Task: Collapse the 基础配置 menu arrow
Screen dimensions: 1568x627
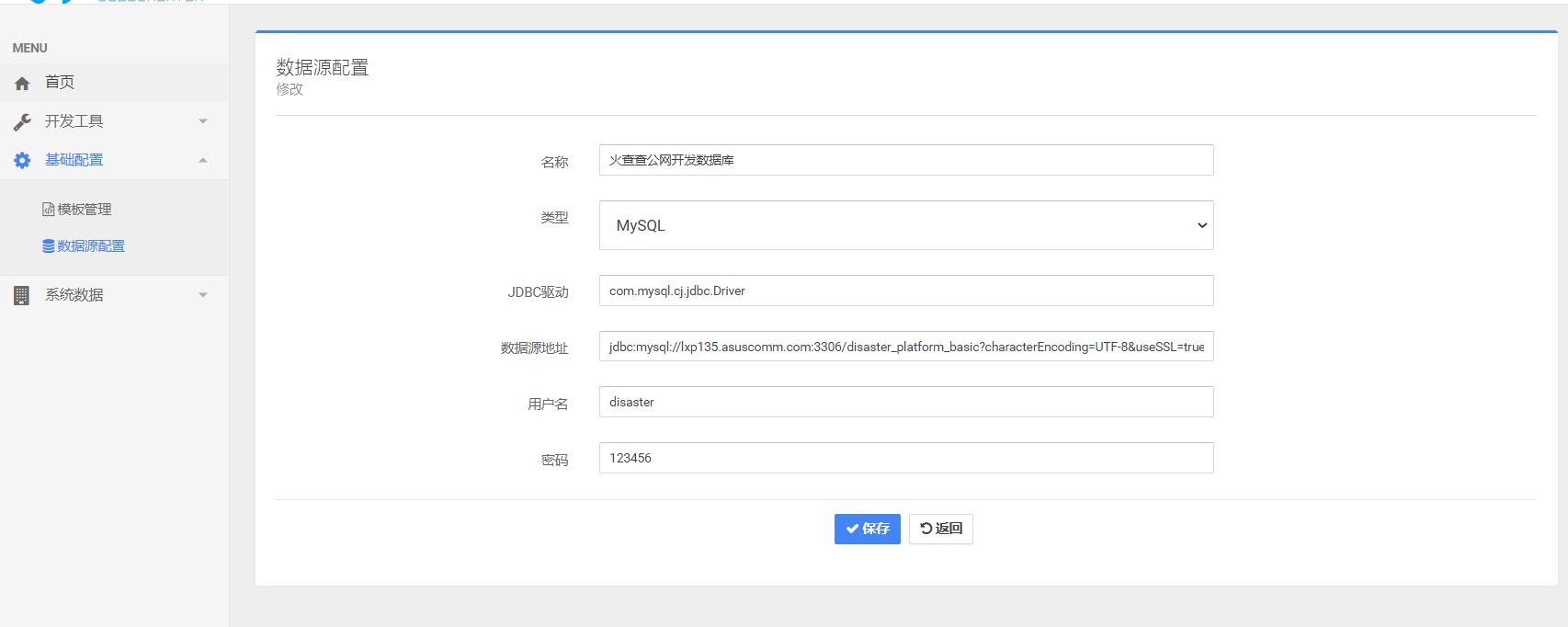Action: pyautogui.click(x=203, y=160)
